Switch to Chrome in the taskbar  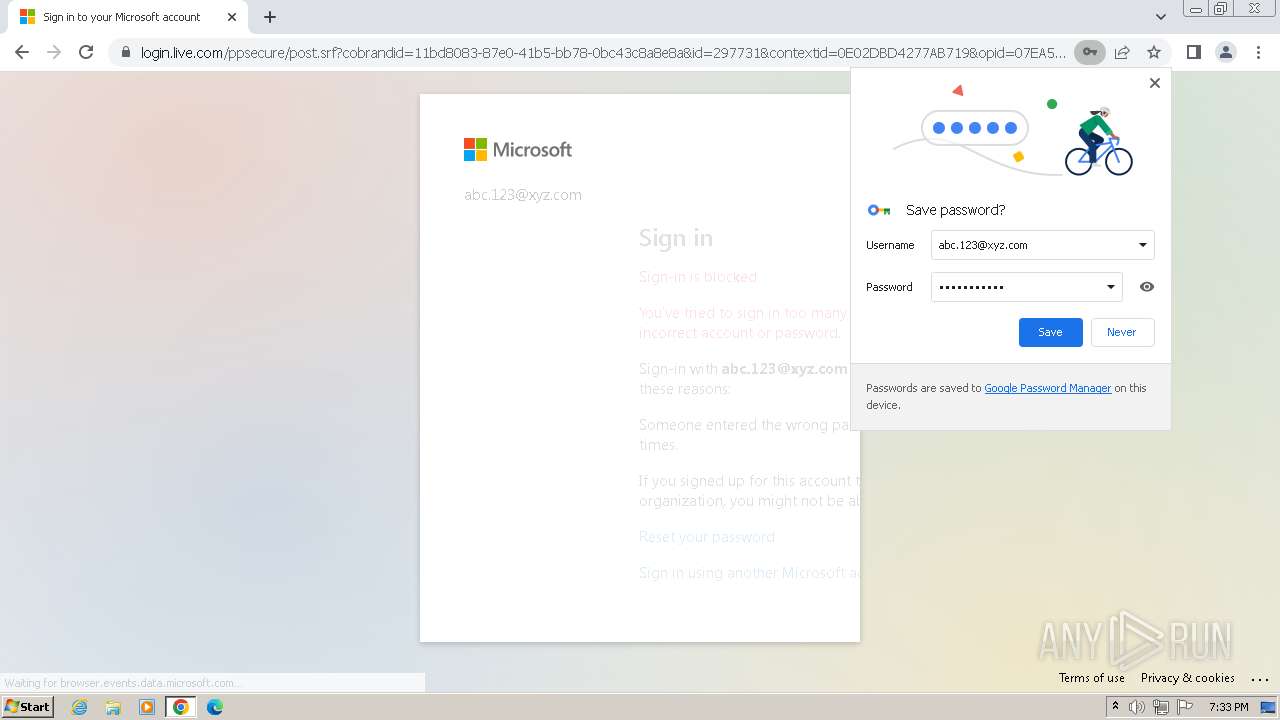click(181, 707)
